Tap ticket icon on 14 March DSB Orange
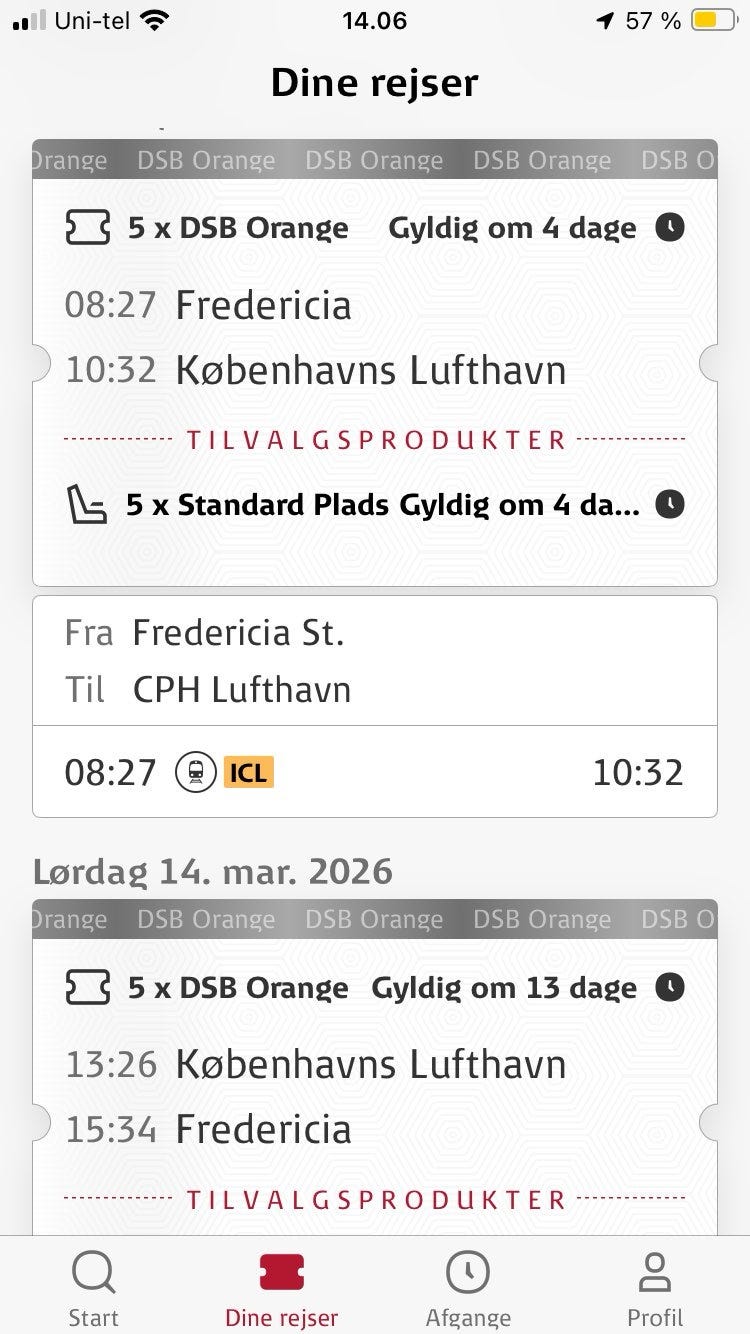750x1334 pixels. click(x=87, y=988)
